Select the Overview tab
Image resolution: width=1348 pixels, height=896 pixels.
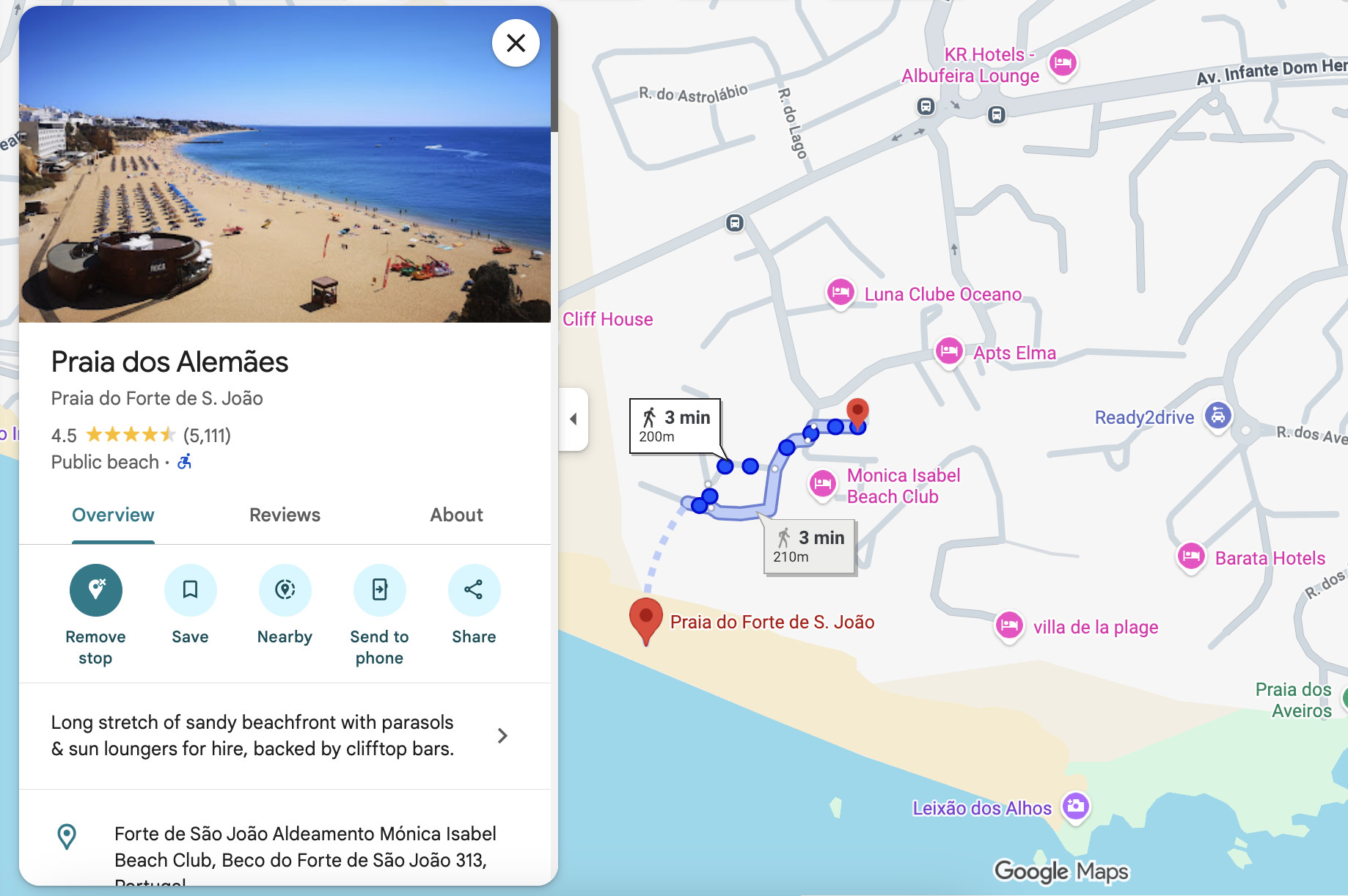coord(113,515)
